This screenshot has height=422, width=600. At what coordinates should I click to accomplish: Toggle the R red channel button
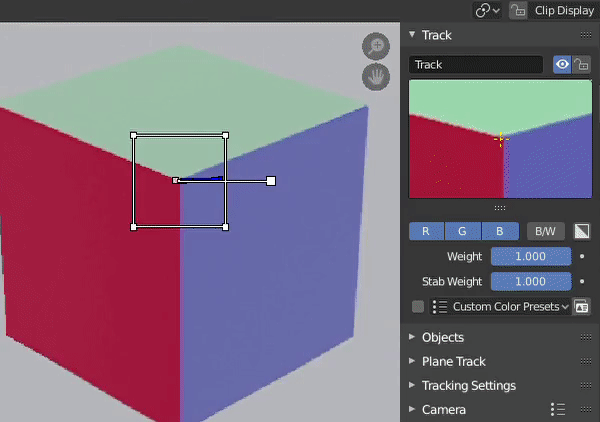tap(426, 231)
